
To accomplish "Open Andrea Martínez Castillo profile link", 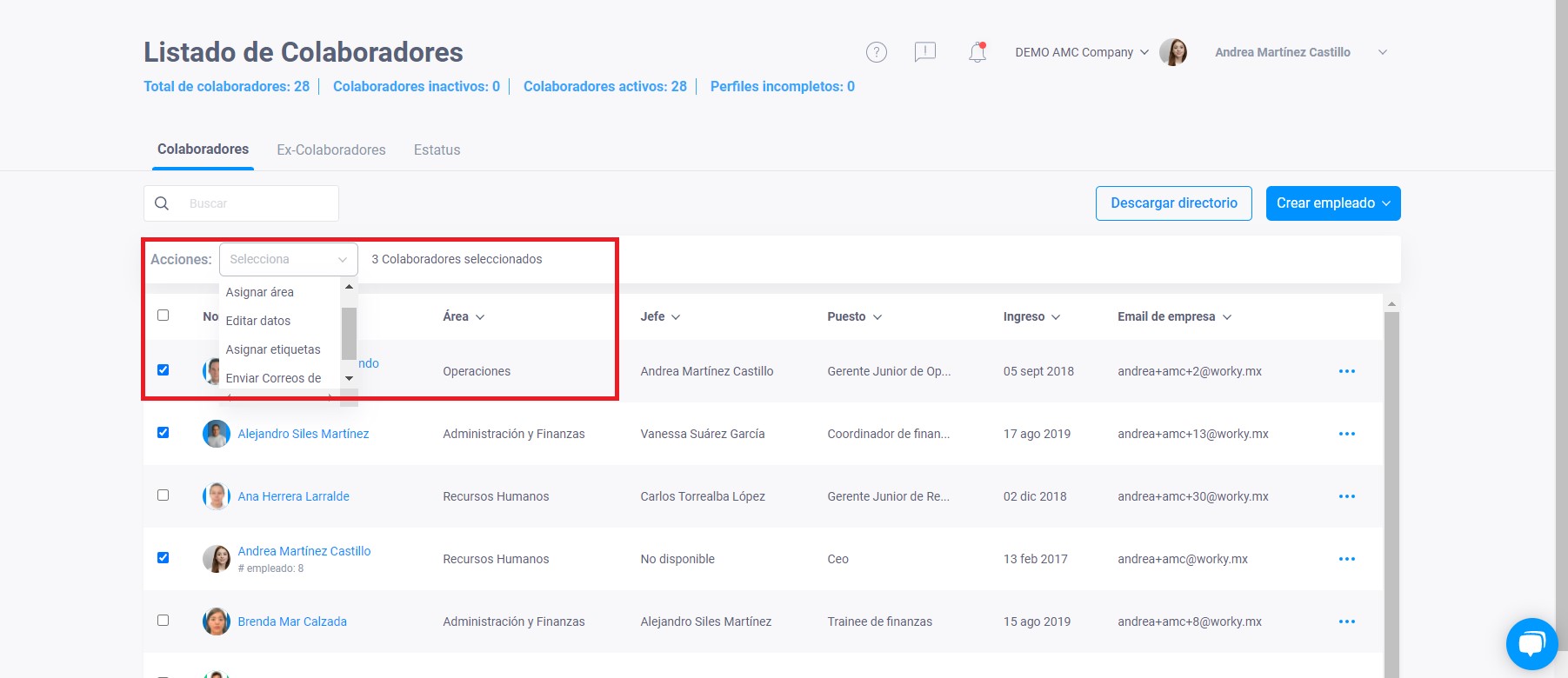I will tap(304, 551).
